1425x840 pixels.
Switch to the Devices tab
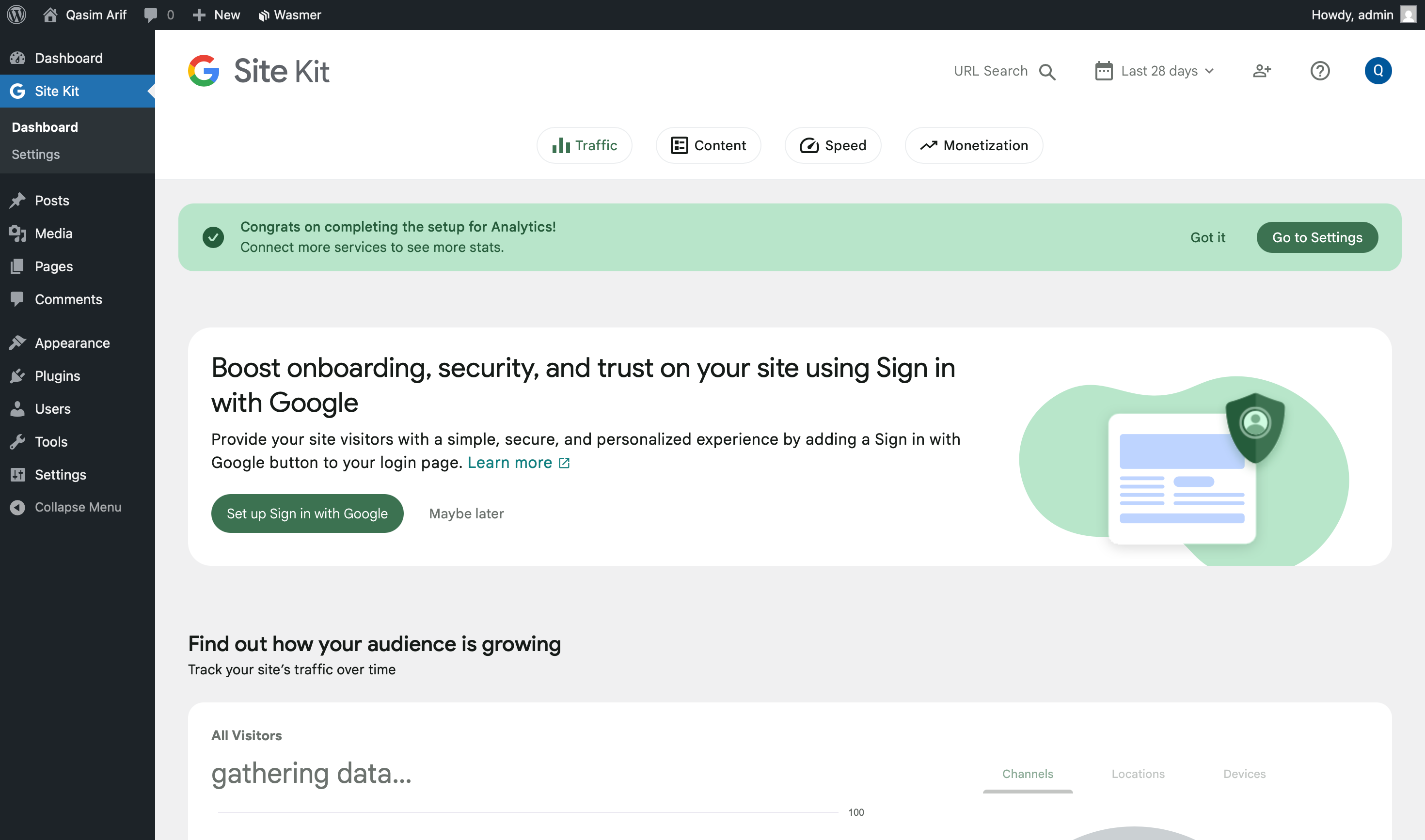(x=1244, y=774)
